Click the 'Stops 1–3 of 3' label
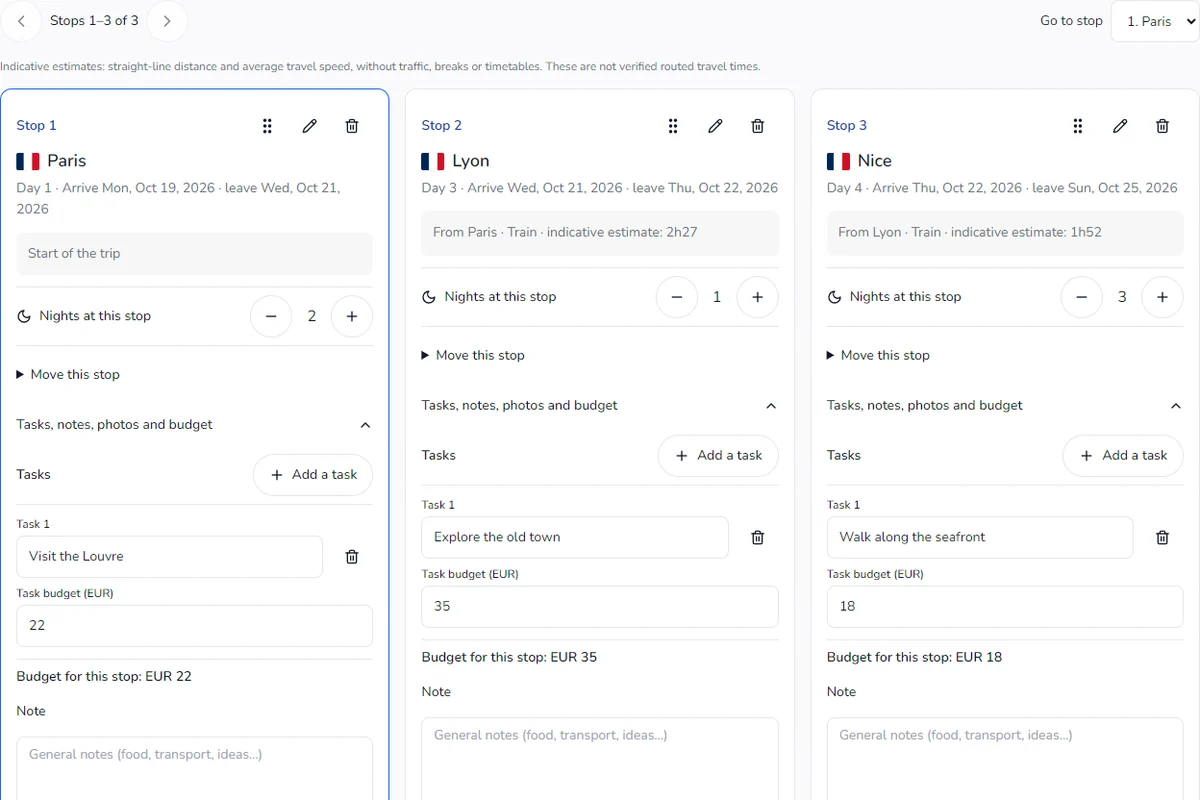The image size is (1200, 800). (94, 21)
